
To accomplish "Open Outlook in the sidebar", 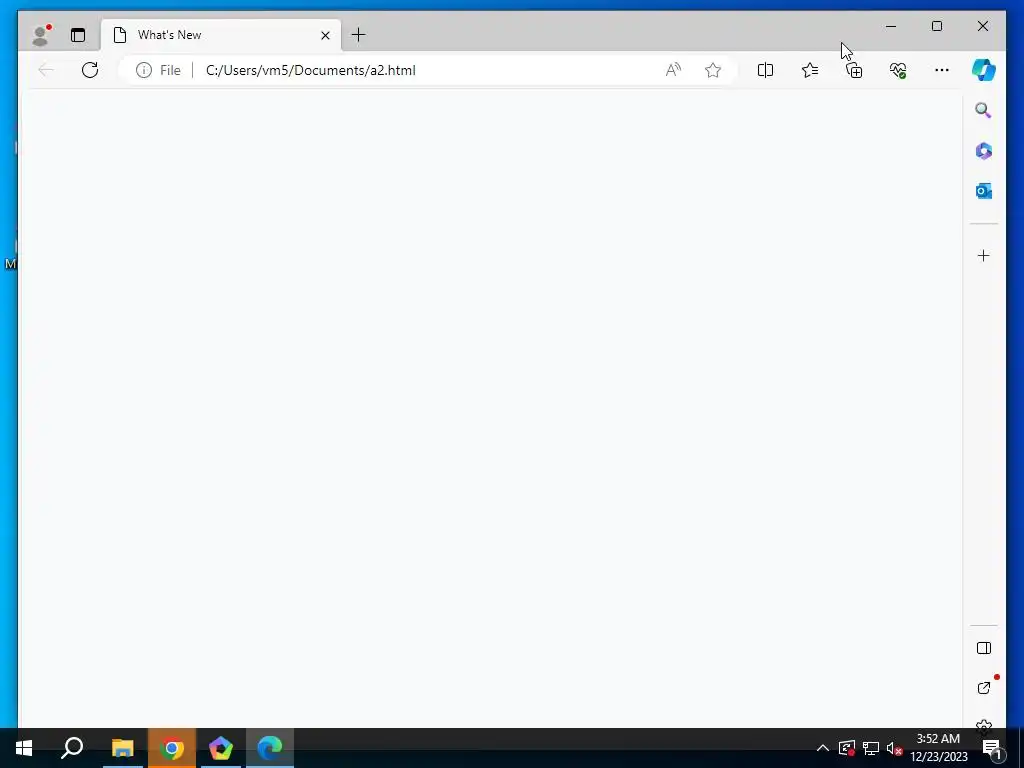I will (984, 191).
